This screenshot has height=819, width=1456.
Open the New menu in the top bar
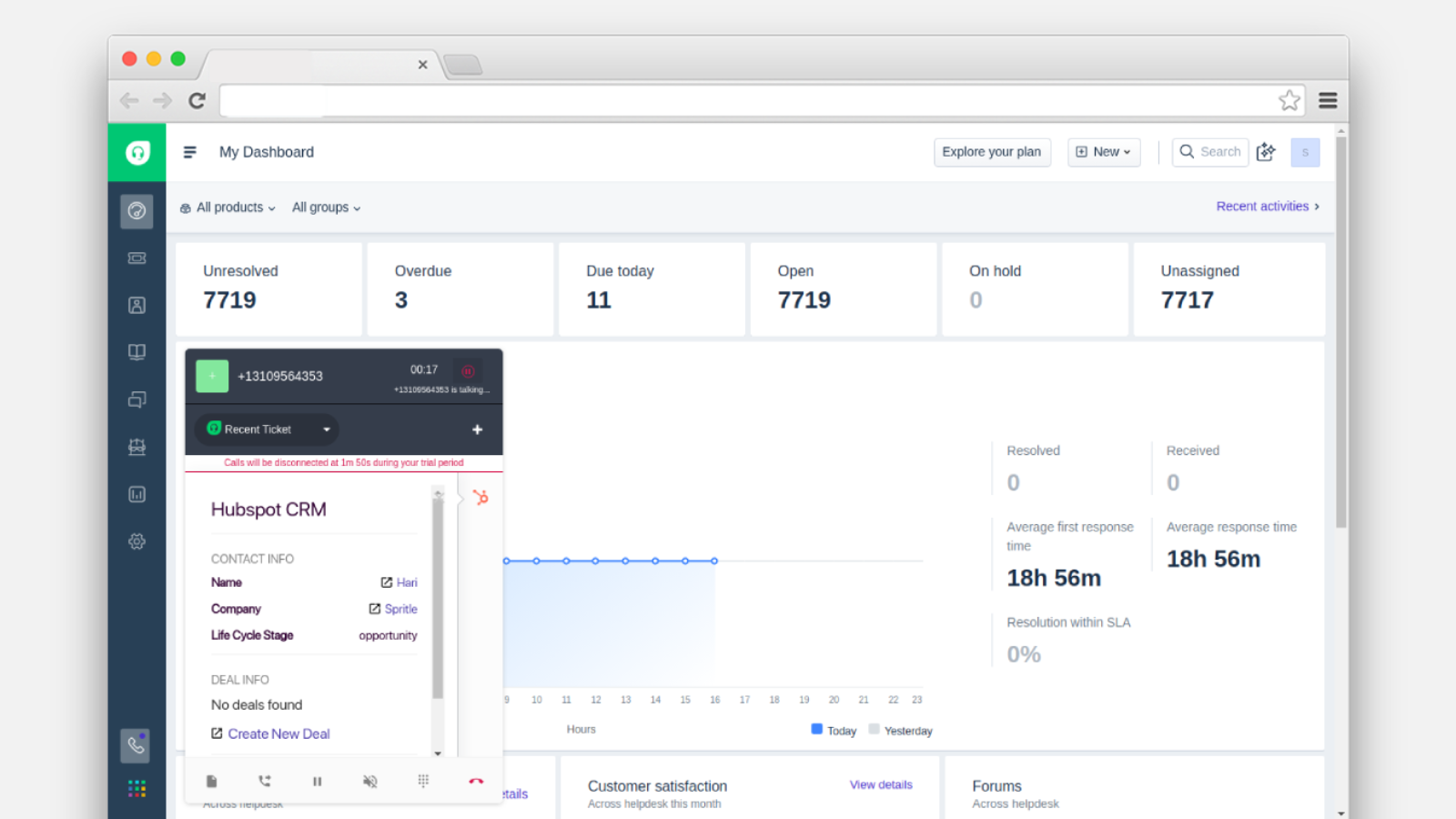click(x=1103, y=152)
